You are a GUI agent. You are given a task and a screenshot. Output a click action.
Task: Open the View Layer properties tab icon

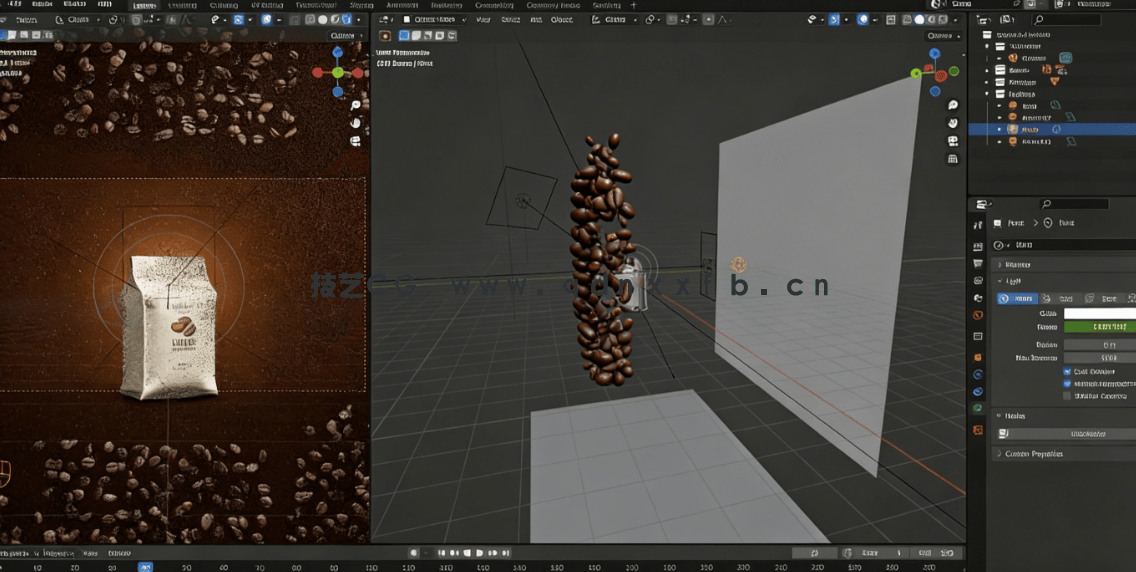pos(978,280)
